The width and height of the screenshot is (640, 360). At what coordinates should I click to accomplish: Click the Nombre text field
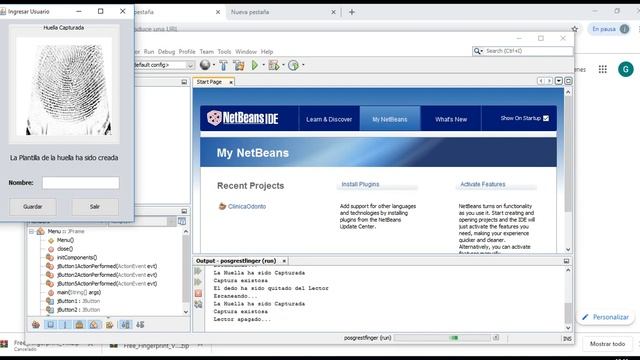[81, 183]
